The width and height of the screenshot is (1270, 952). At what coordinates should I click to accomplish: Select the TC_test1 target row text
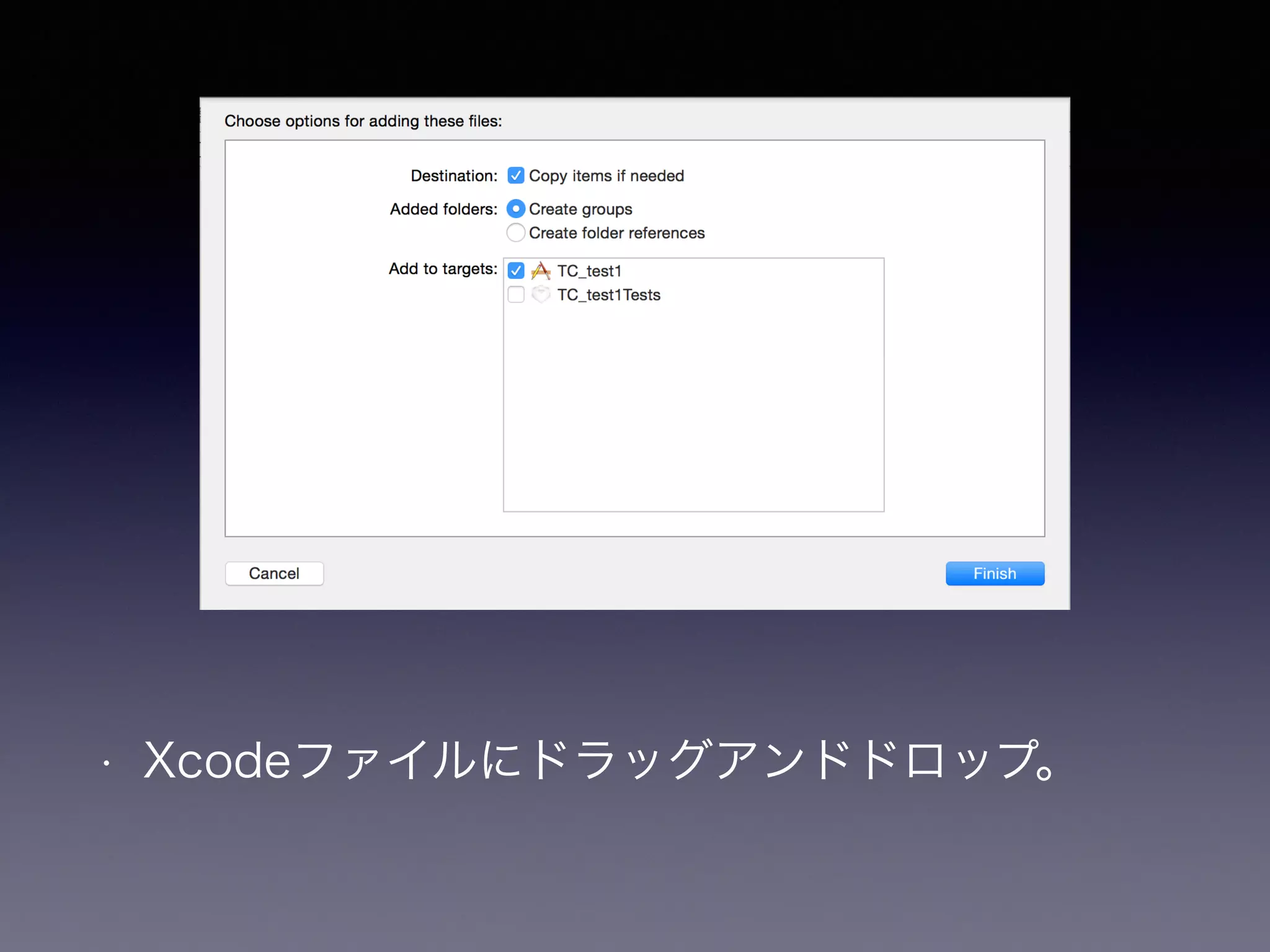point(589,271)
